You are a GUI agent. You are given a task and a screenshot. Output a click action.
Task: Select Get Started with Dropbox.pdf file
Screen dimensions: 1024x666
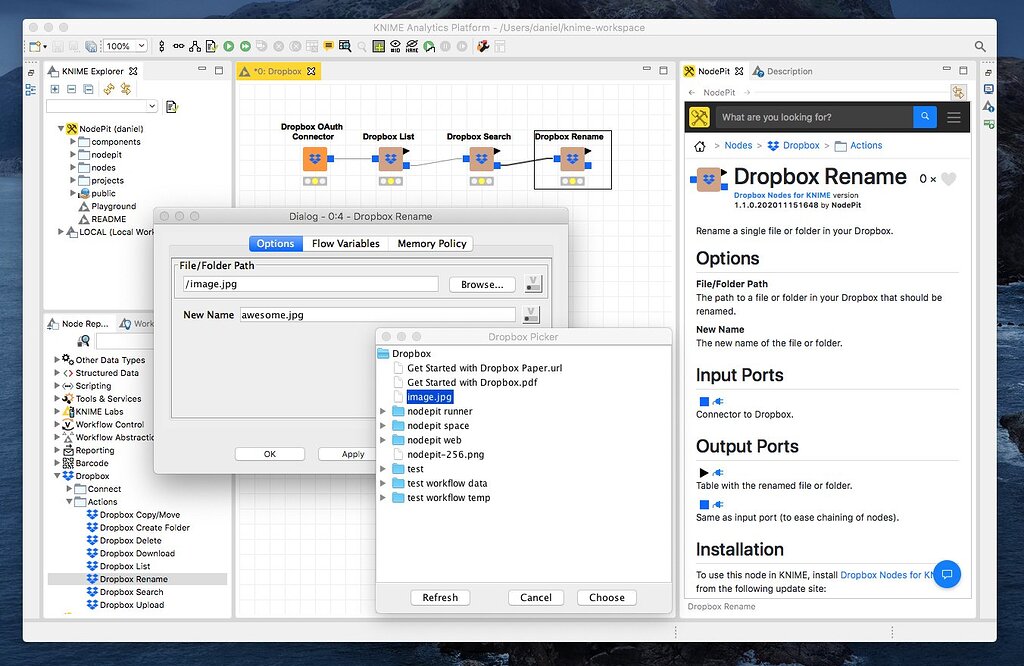point(472,383)
